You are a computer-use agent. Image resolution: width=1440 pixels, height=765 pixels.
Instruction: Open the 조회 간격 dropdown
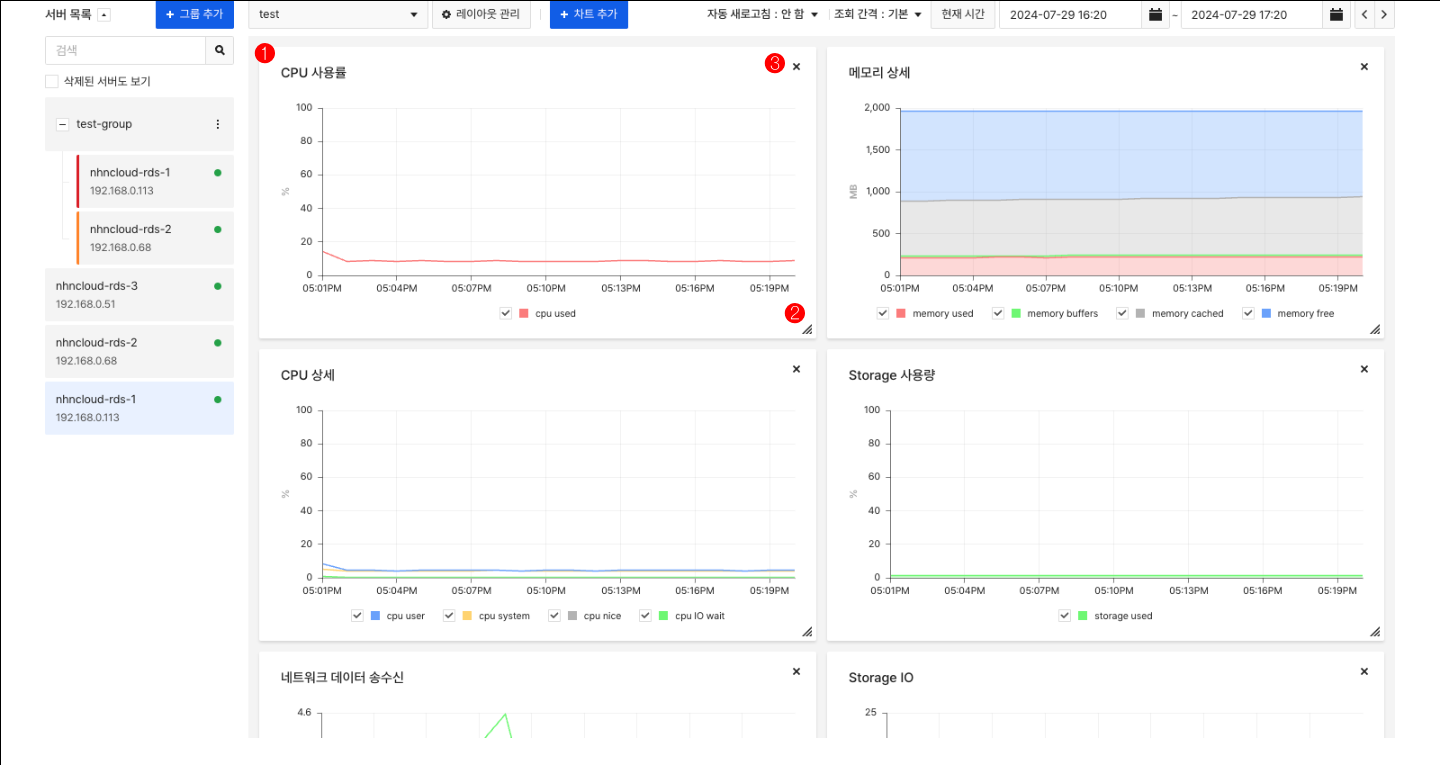(x=877, y=15)
